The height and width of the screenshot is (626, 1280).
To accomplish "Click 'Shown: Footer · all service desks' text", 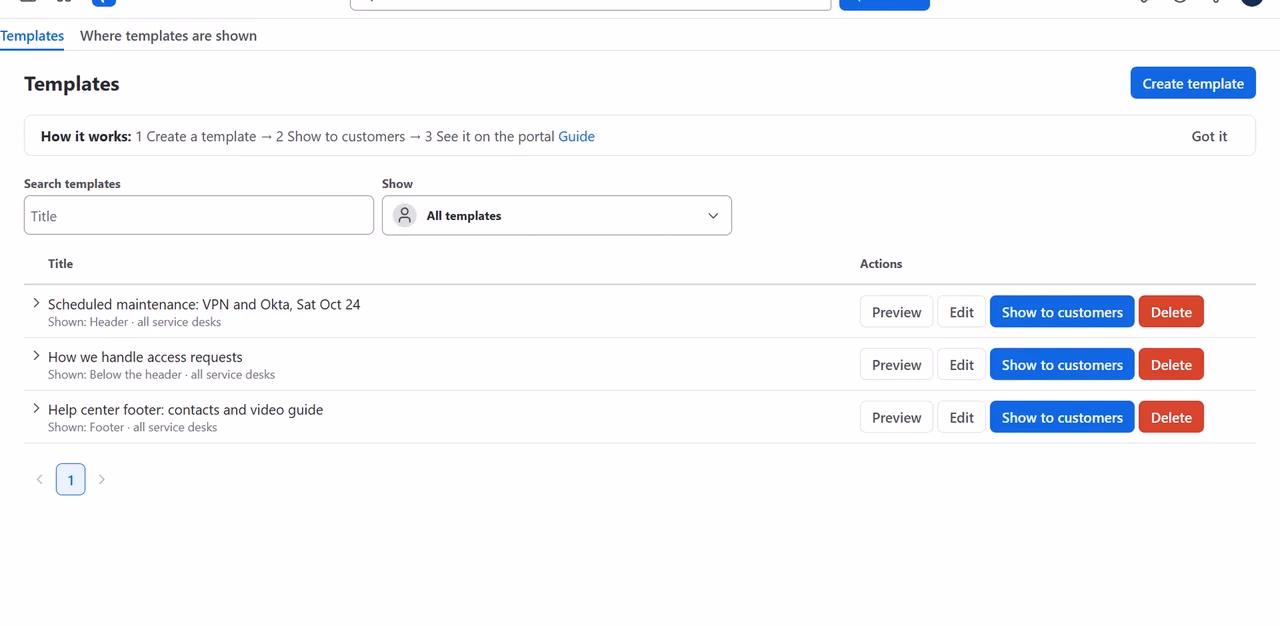I will coord(132,427).
